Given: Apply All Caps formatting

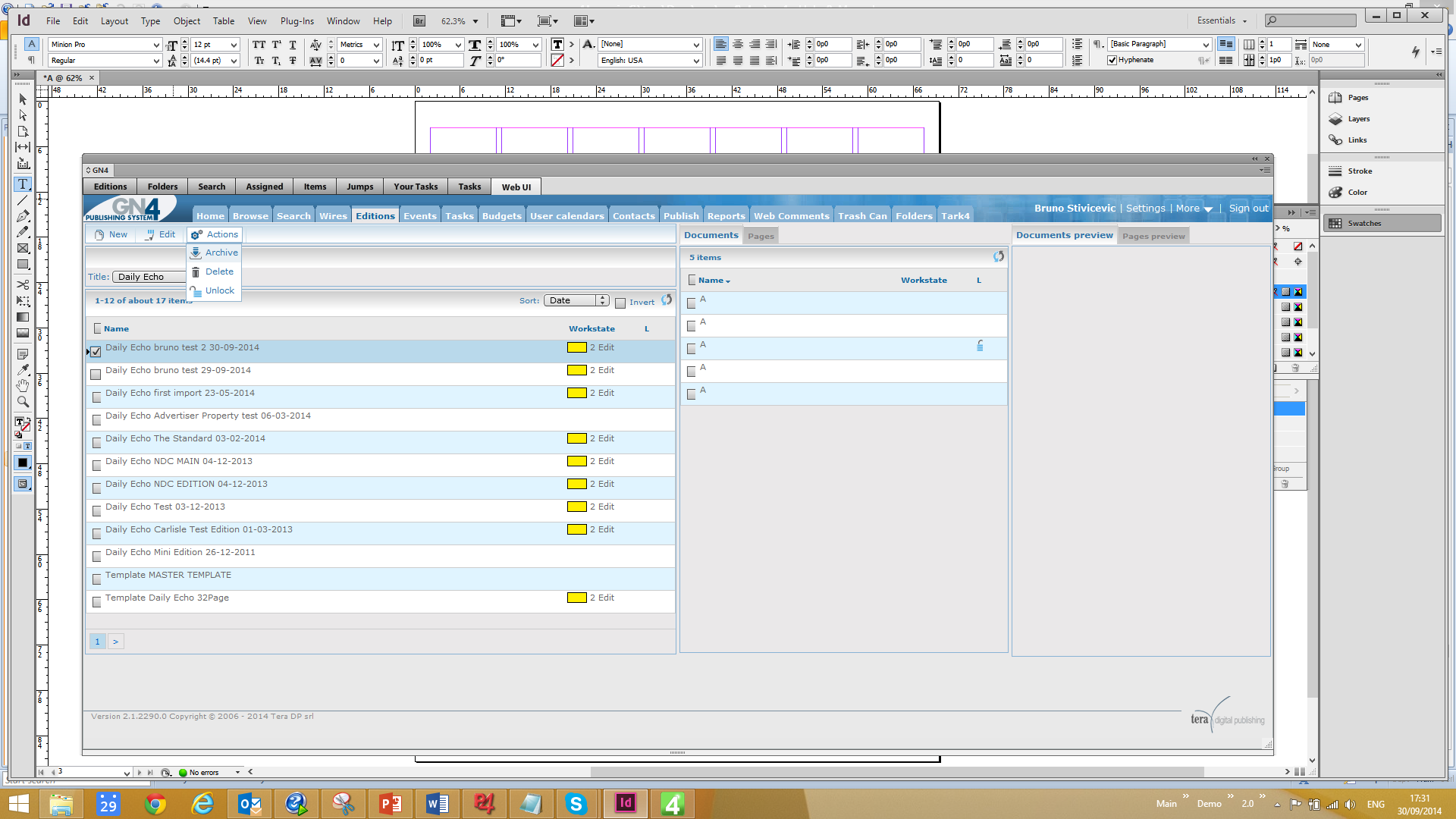Looking at the screenshot, I should (259, 45).
